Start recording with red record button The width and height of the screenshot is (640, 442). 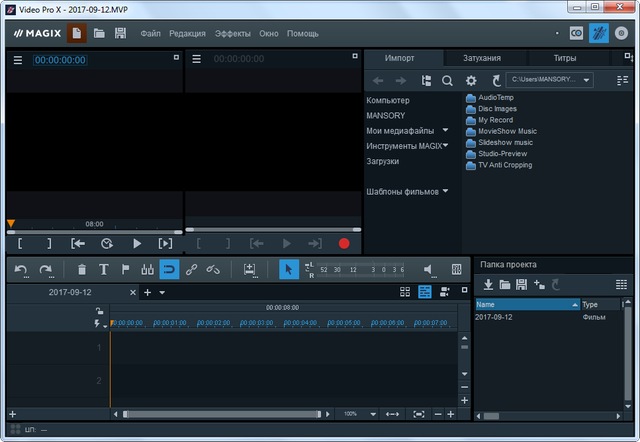tap(344, 244)
